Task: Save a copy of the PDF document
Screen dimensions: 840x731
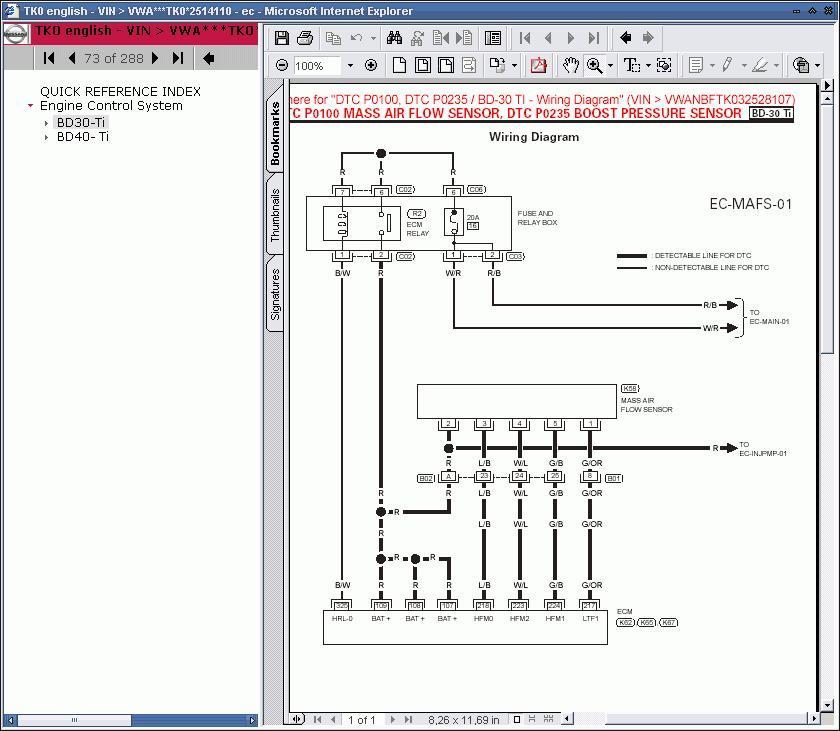Action: (x=282, y=38)
